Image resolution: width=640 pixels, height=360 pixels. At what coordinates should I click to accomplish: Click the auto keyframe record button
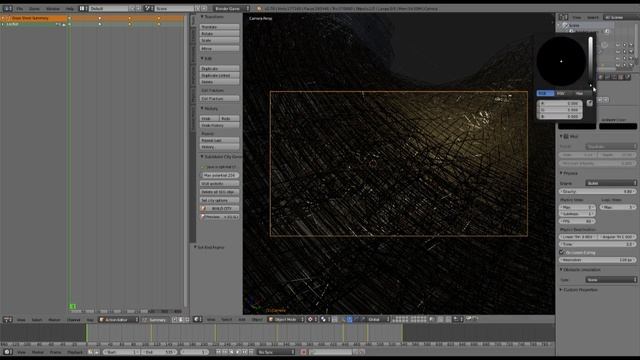click(303, 352)
